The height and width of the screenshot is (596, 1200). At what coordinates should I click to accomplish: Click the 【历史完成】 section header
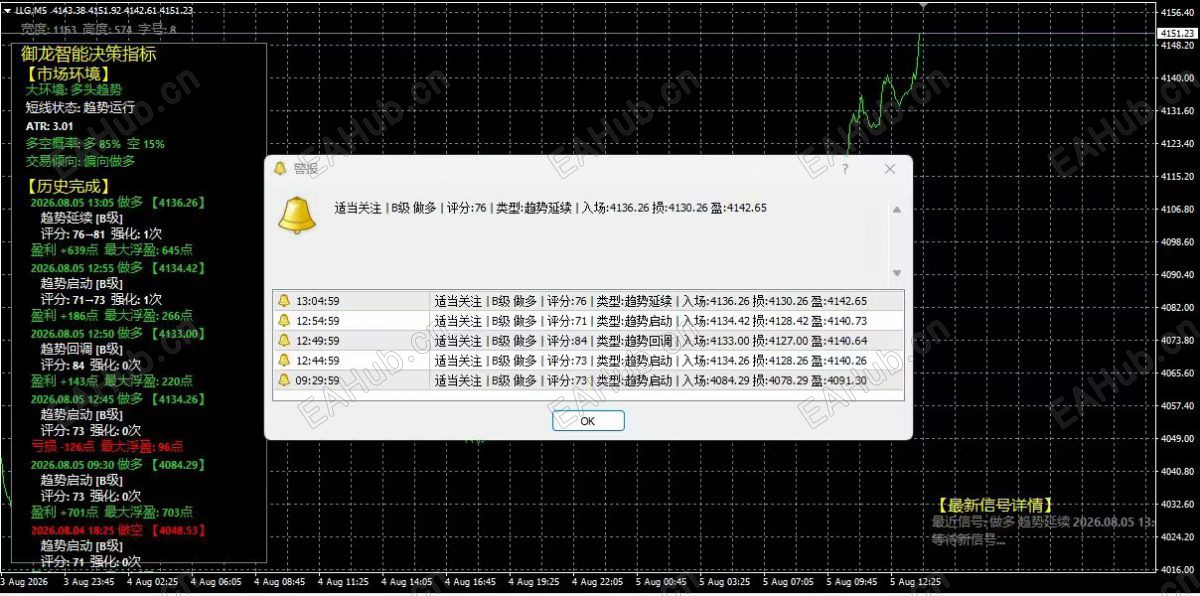pos(68,186)
